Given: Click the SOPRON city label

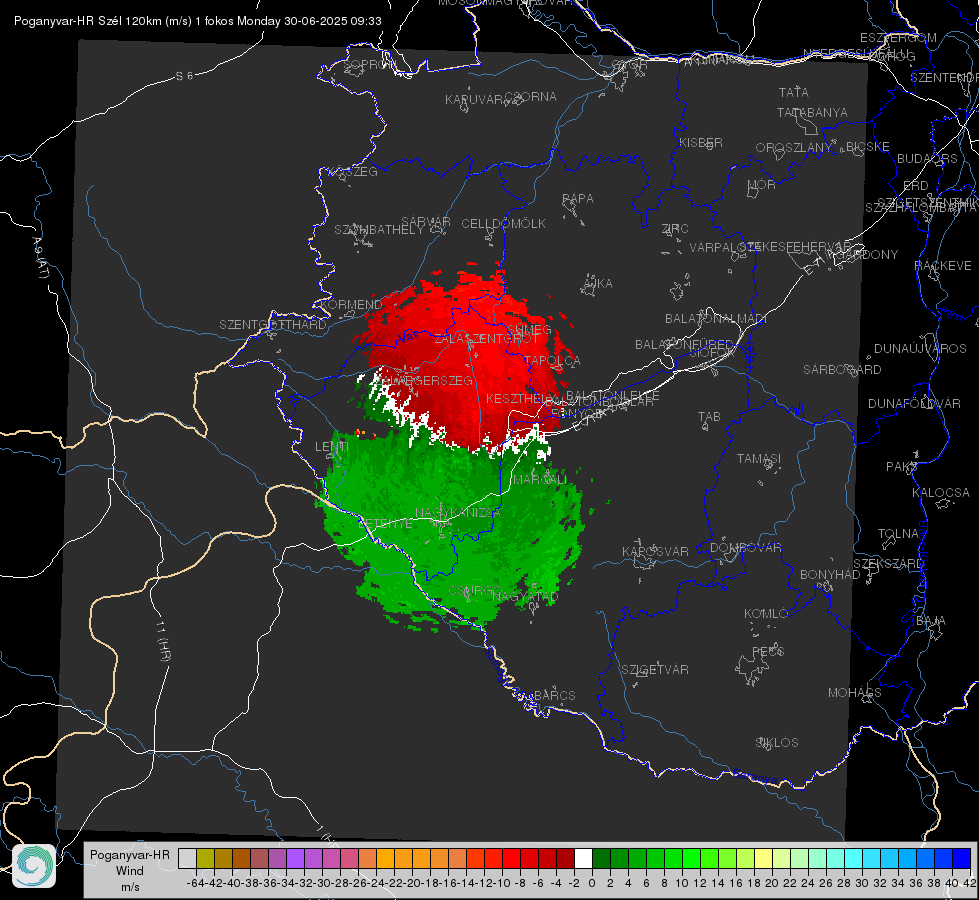Looking at the screenshot, I should (369, 64).
